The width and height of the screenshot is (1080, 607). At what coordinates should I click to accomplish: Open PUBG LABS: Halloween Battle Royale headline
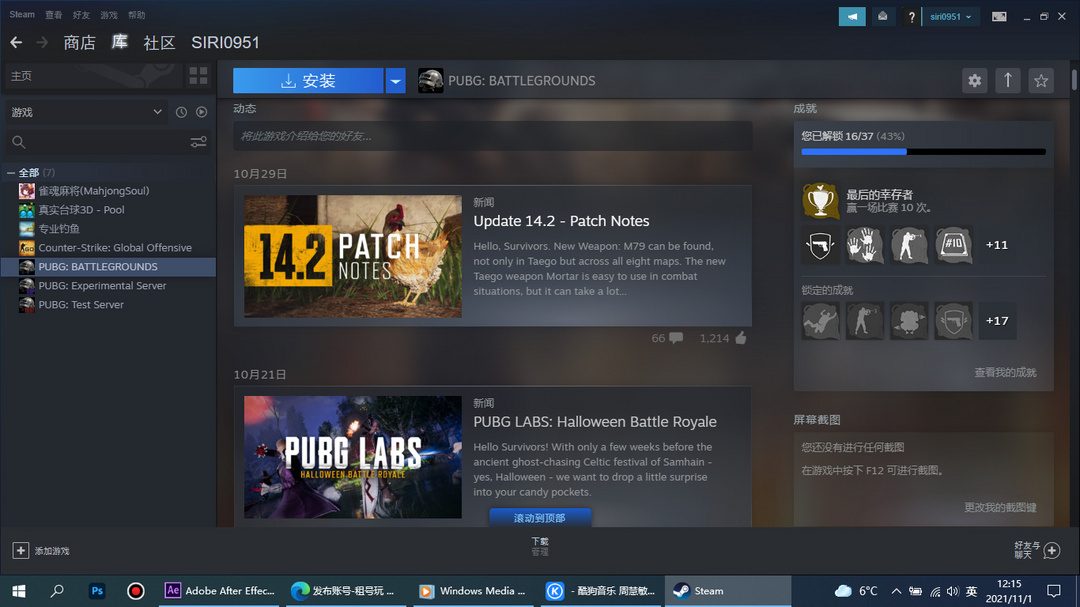pyautogui.click(x=594, y=422)
